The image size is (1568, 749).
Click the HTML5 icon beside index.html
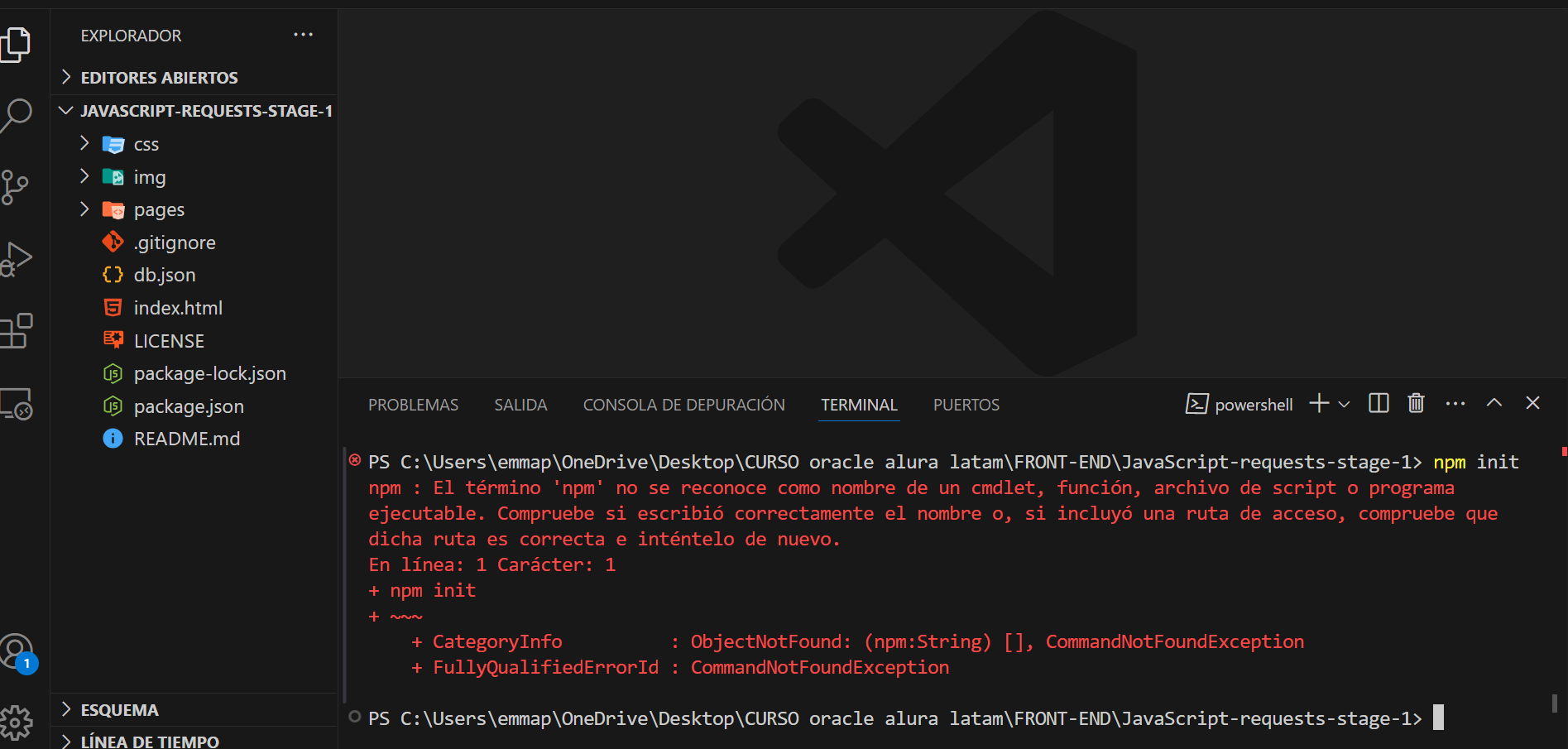(x=113, y=308)
